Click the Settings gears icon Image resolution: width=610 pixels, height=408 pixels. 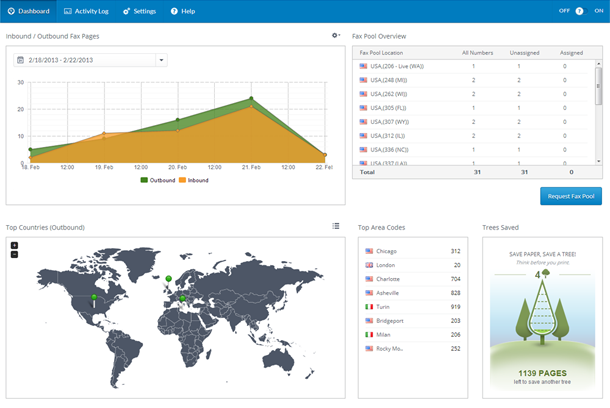(126, 11)
